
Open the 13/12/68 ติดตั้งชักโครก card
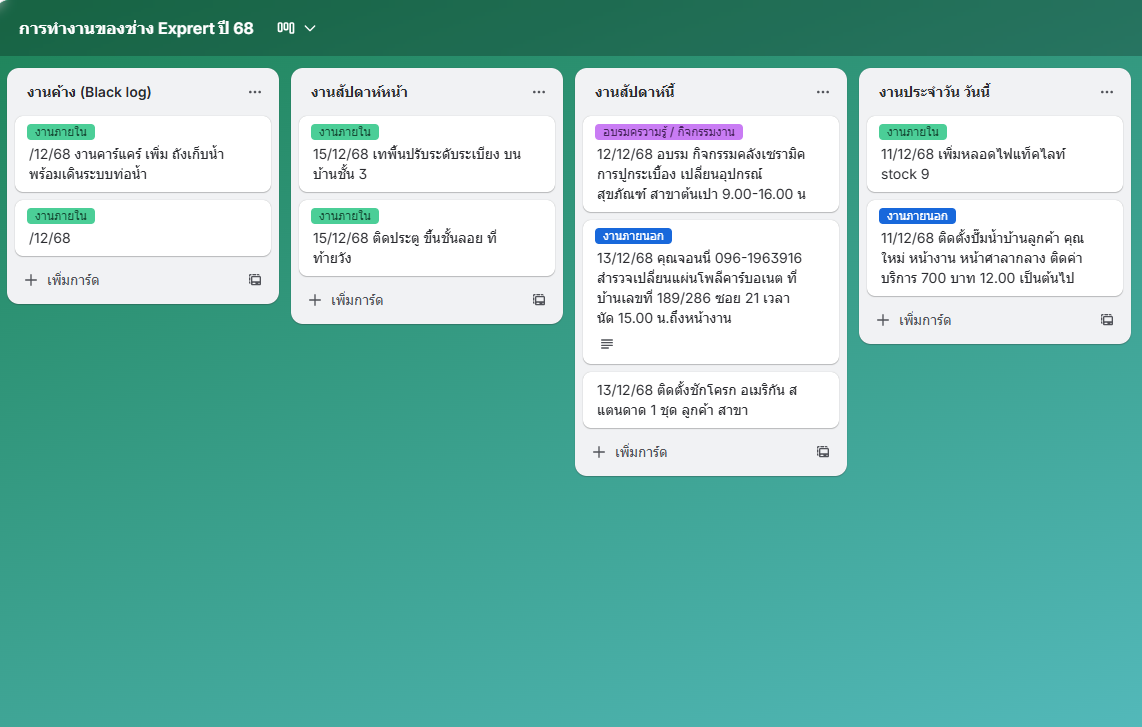(710, 400)
